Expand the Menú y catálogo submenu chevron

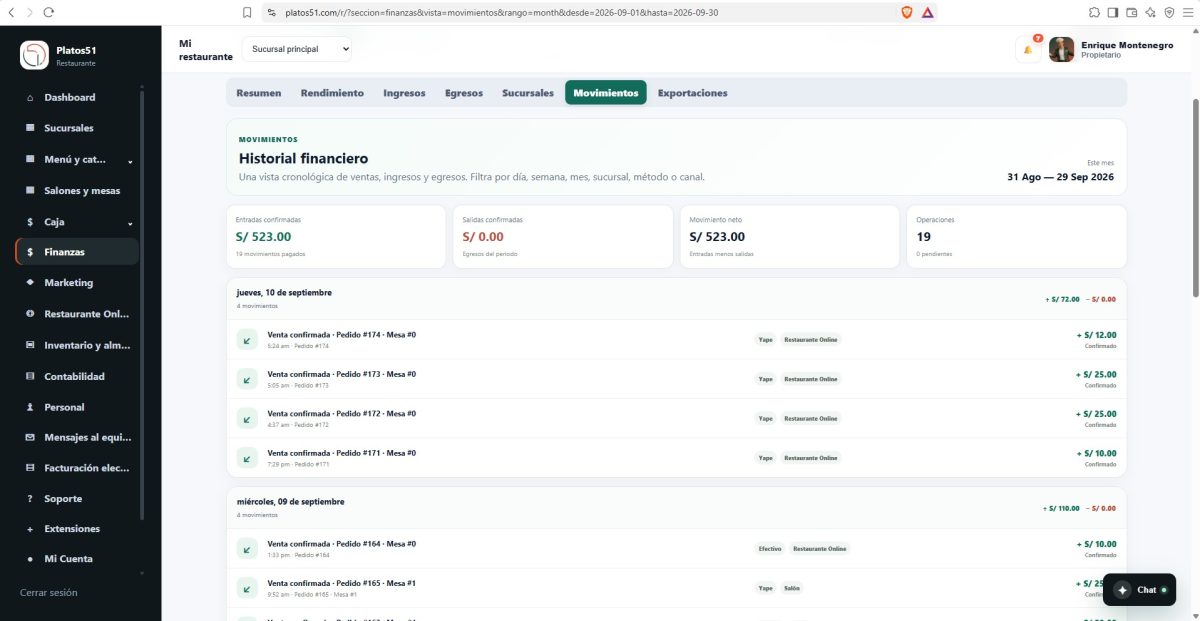(130, 161)
